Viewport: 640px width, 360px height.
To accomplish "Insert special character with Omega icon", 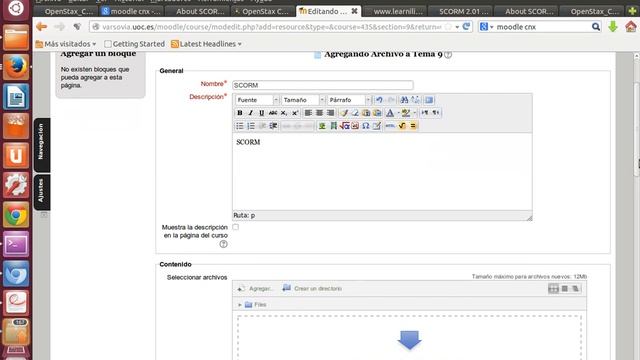I will tap(366, 126).
